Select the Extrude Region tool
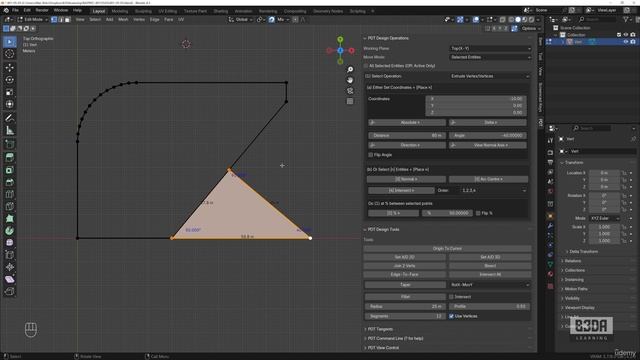The width and height of the screenshot is (640, 360). coord(10,158)
